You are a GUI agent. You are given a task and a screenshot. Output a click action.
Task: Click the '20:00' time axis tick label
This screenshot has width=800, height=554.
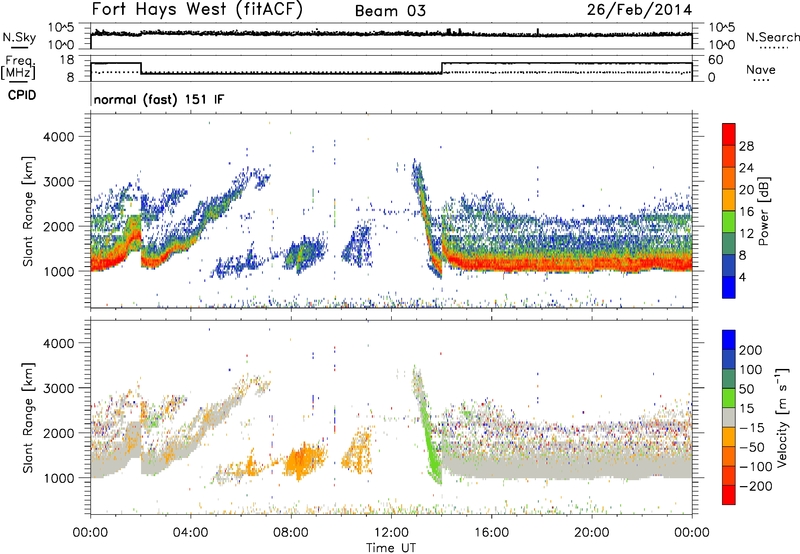pyautogui.click(x=592, y=533)
